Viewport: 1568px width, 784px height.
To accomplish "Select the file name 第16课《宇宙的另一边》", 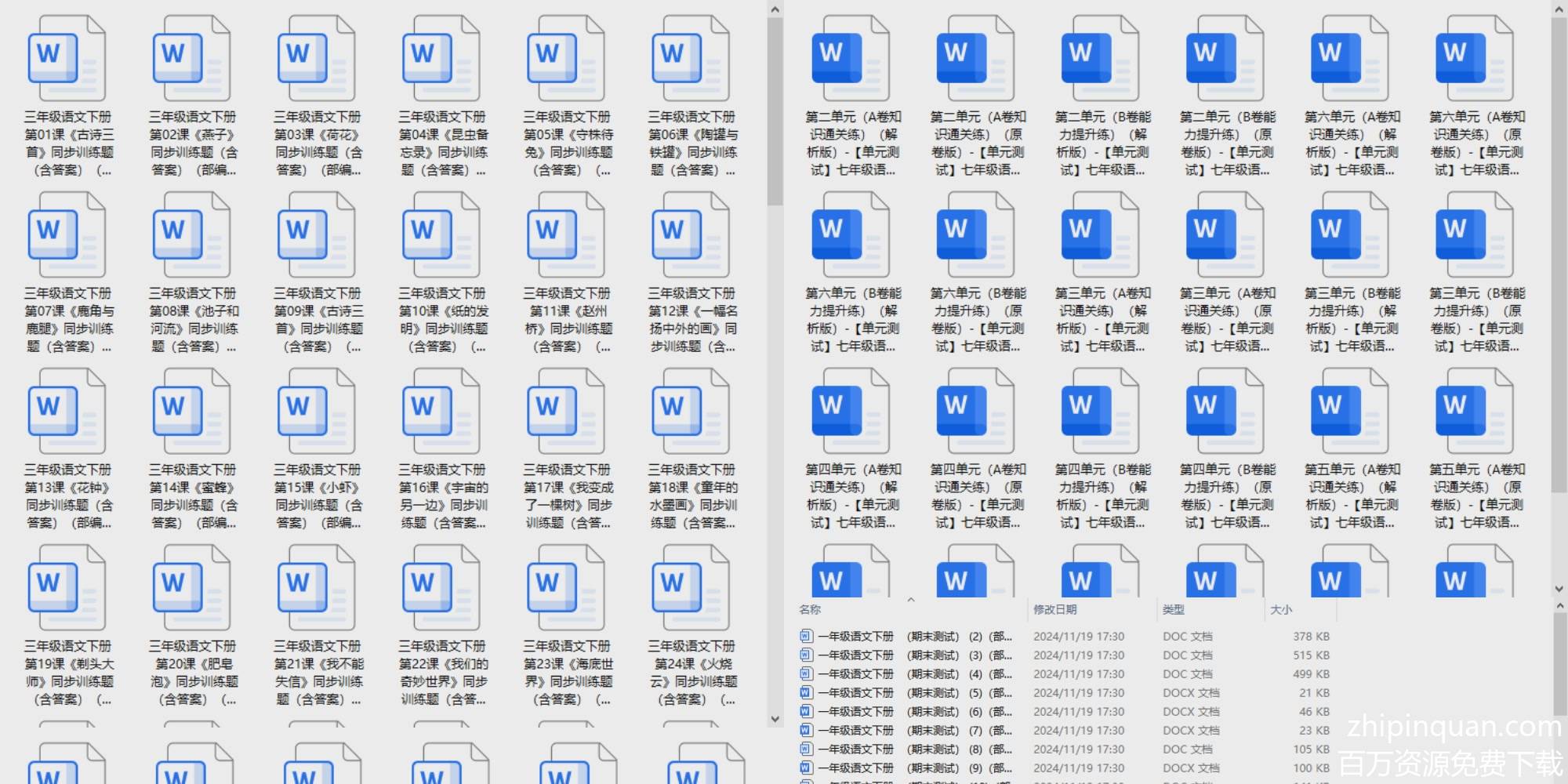I will 442,496.
